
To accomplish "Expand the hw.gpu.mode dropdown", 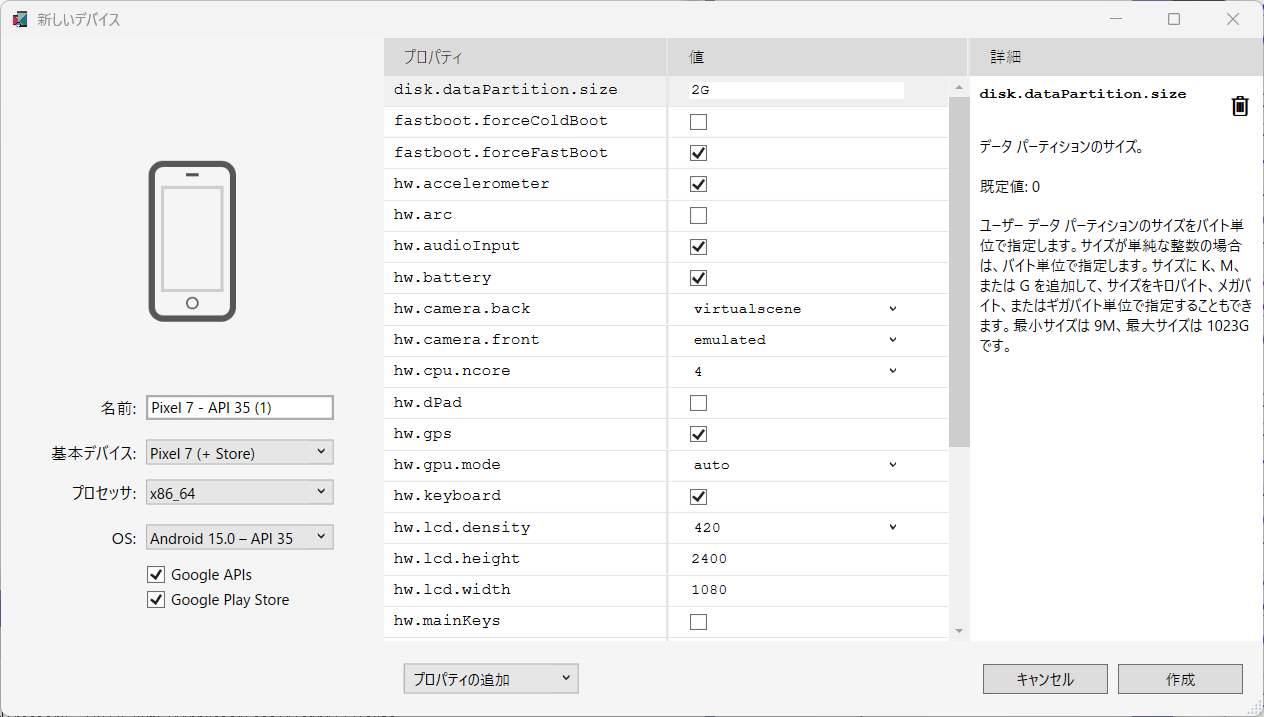I will [795, 465].
